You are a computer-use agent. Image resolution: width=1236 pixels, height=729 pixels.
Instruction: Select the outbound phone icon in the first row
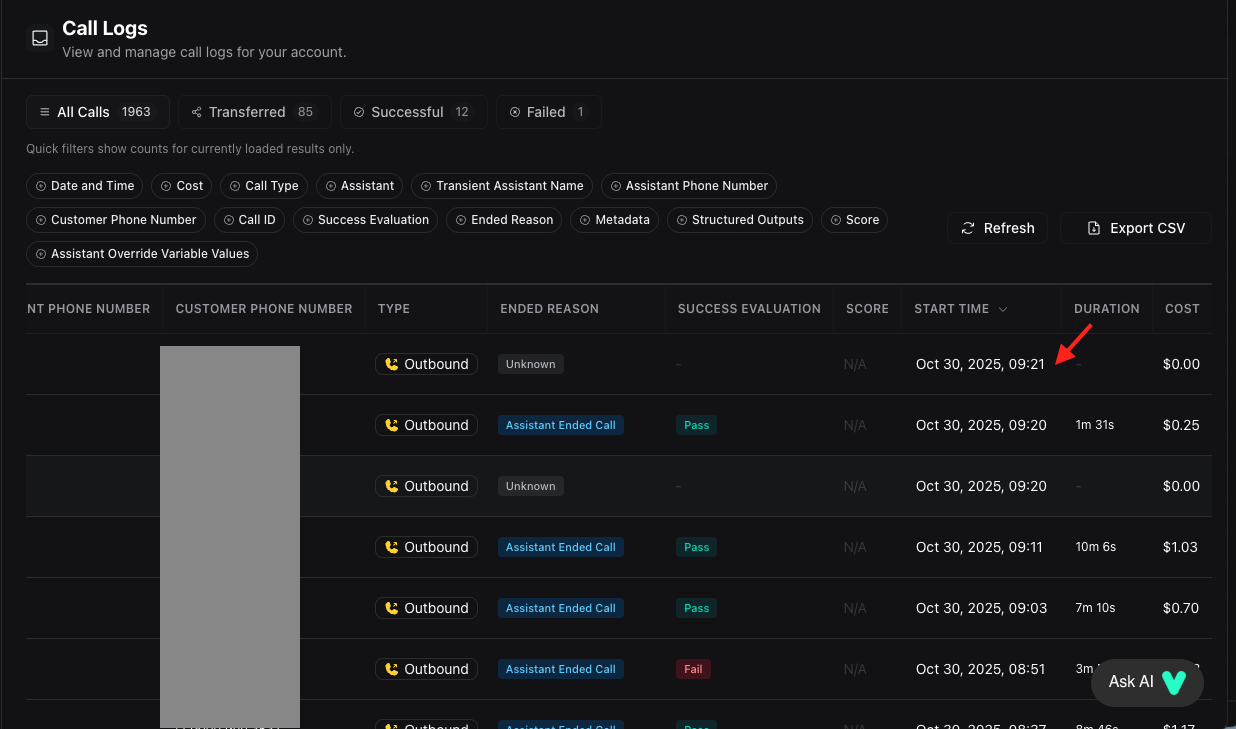pos(391,363)
